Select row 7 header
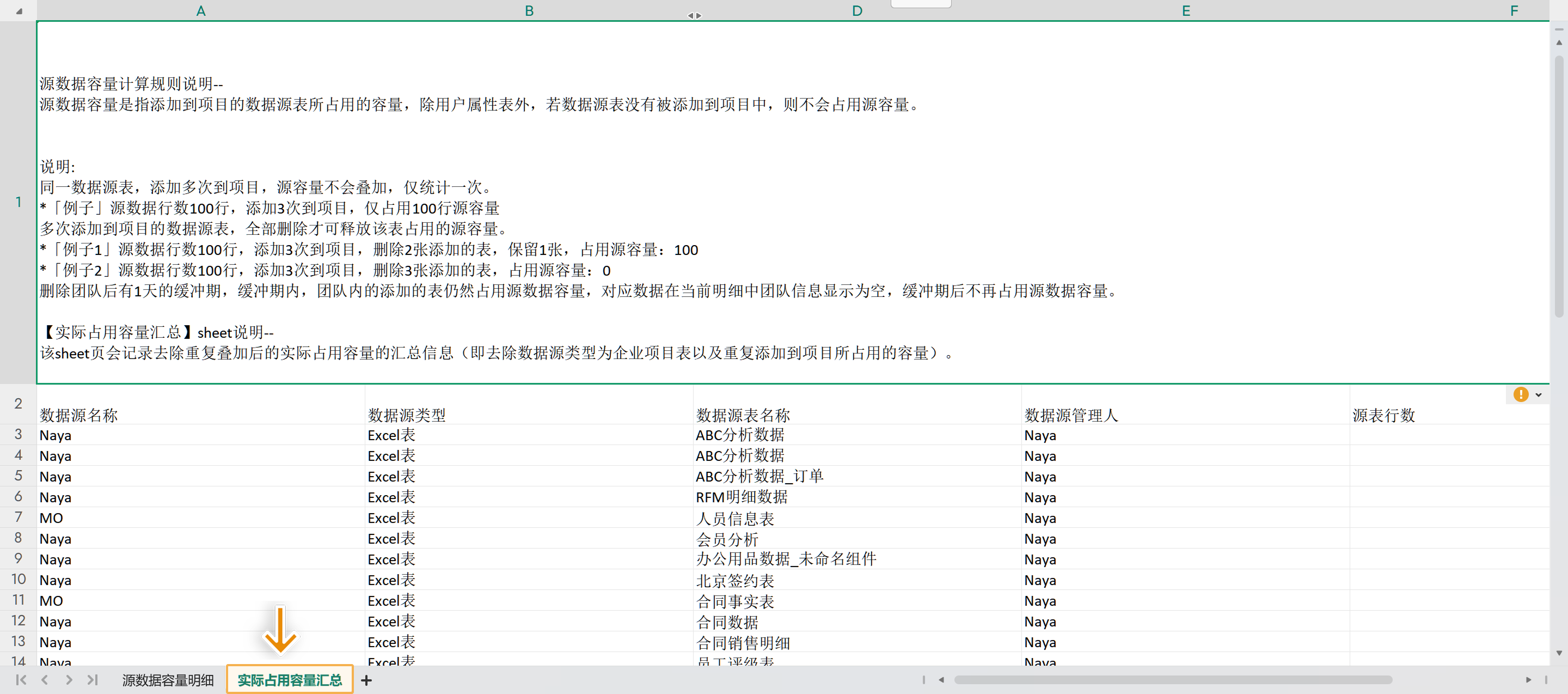The height and width of the screenshot is (694, 1568). click(19, 518)
